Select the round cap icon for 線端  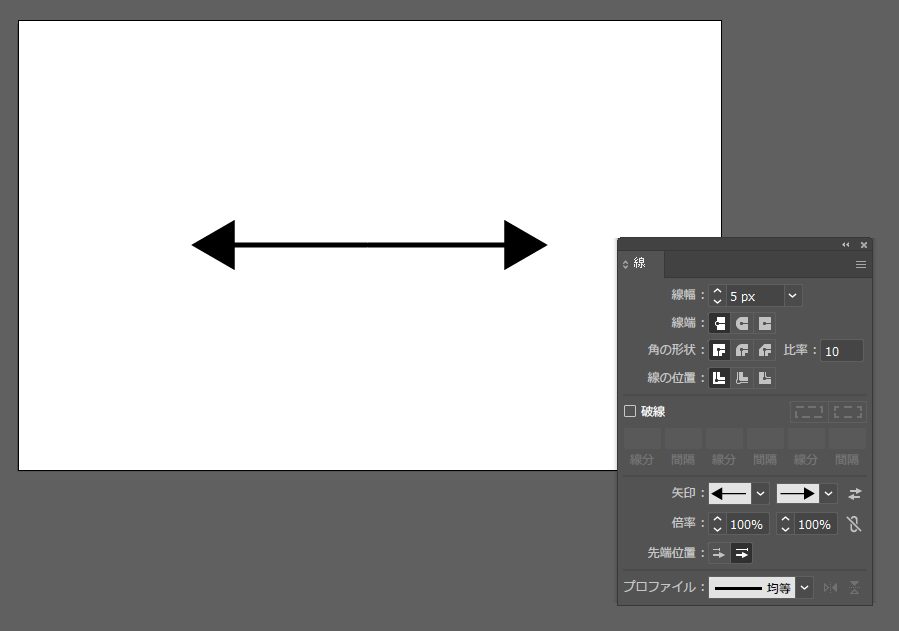coord(742,323)
